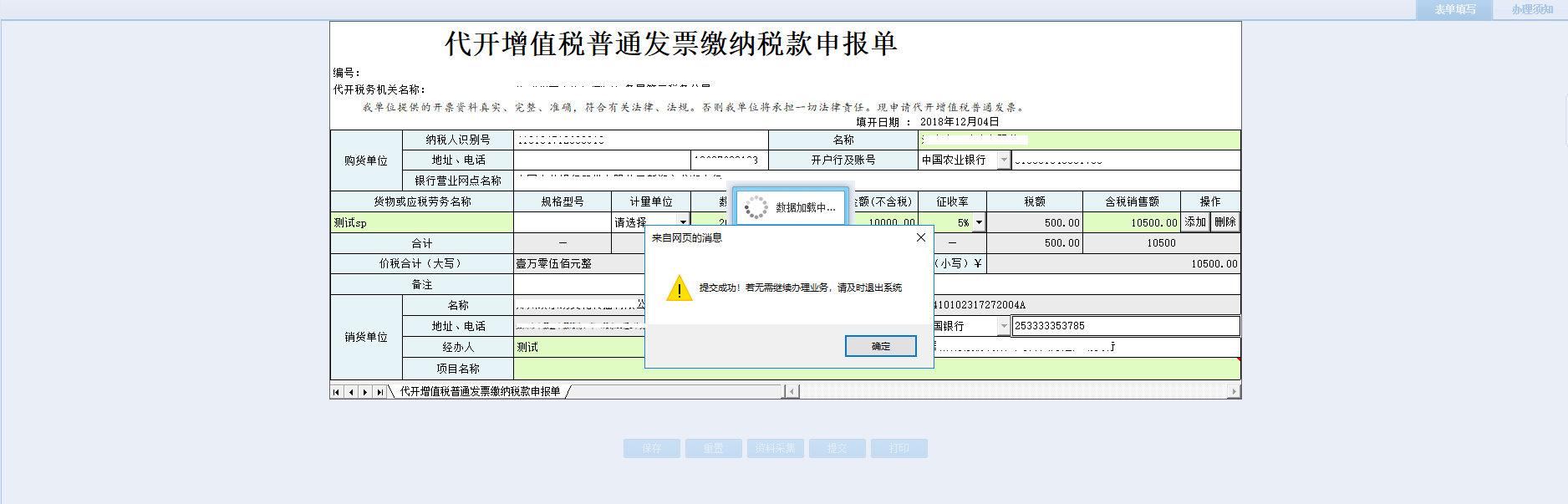The width and height of the screenshot is (1568, 504).
Task: Click the horizontal scrollbar right arrow
Action: point(1234,391)
